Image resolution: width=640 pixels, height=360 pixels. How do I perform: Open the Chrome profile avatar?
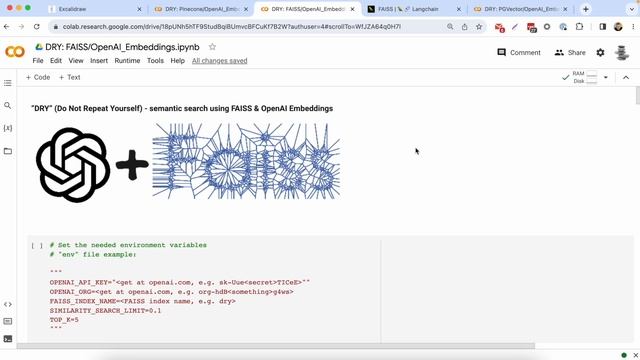point(618,27)
